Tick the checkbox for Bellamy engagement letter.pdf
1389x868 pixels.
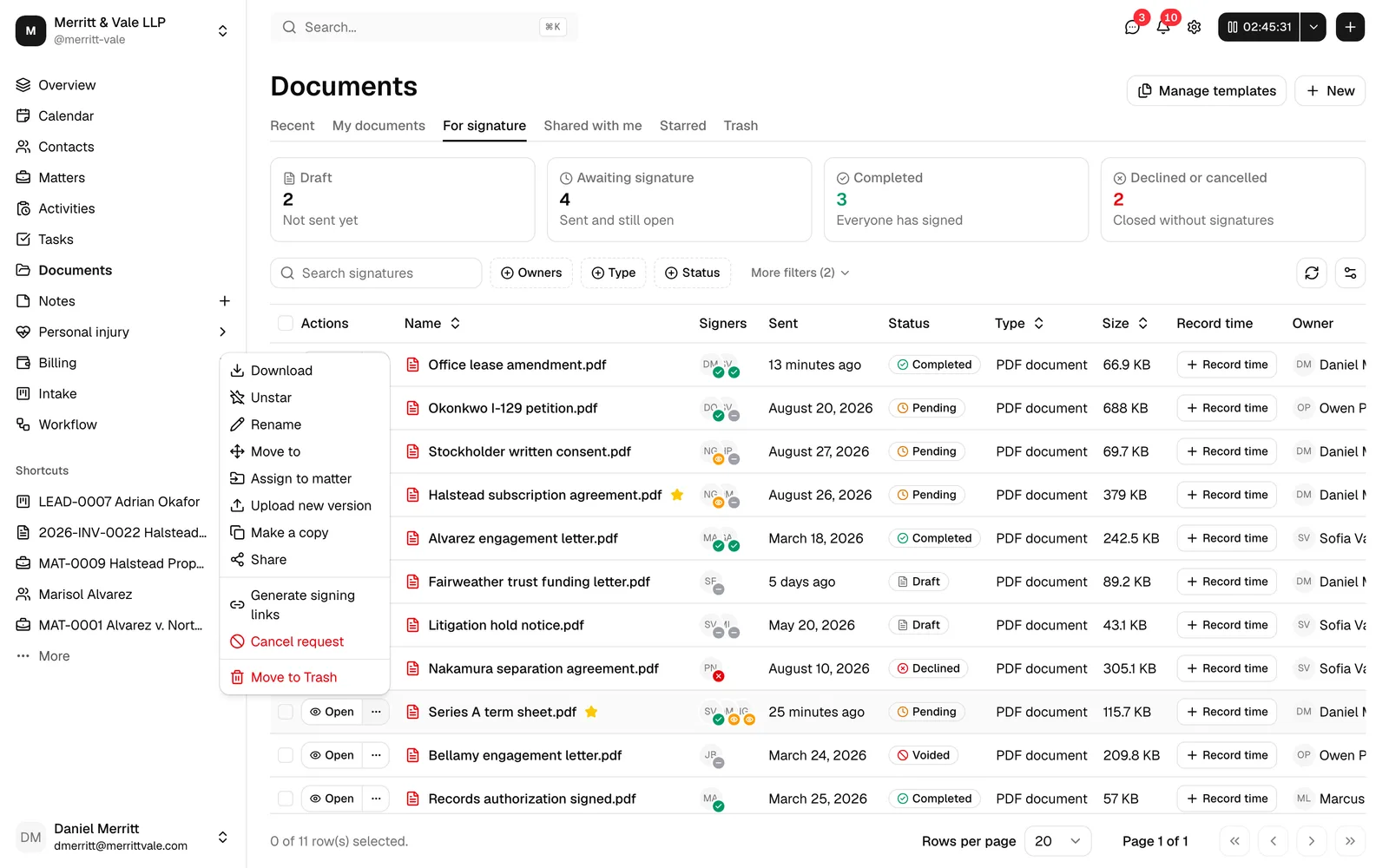285,755
